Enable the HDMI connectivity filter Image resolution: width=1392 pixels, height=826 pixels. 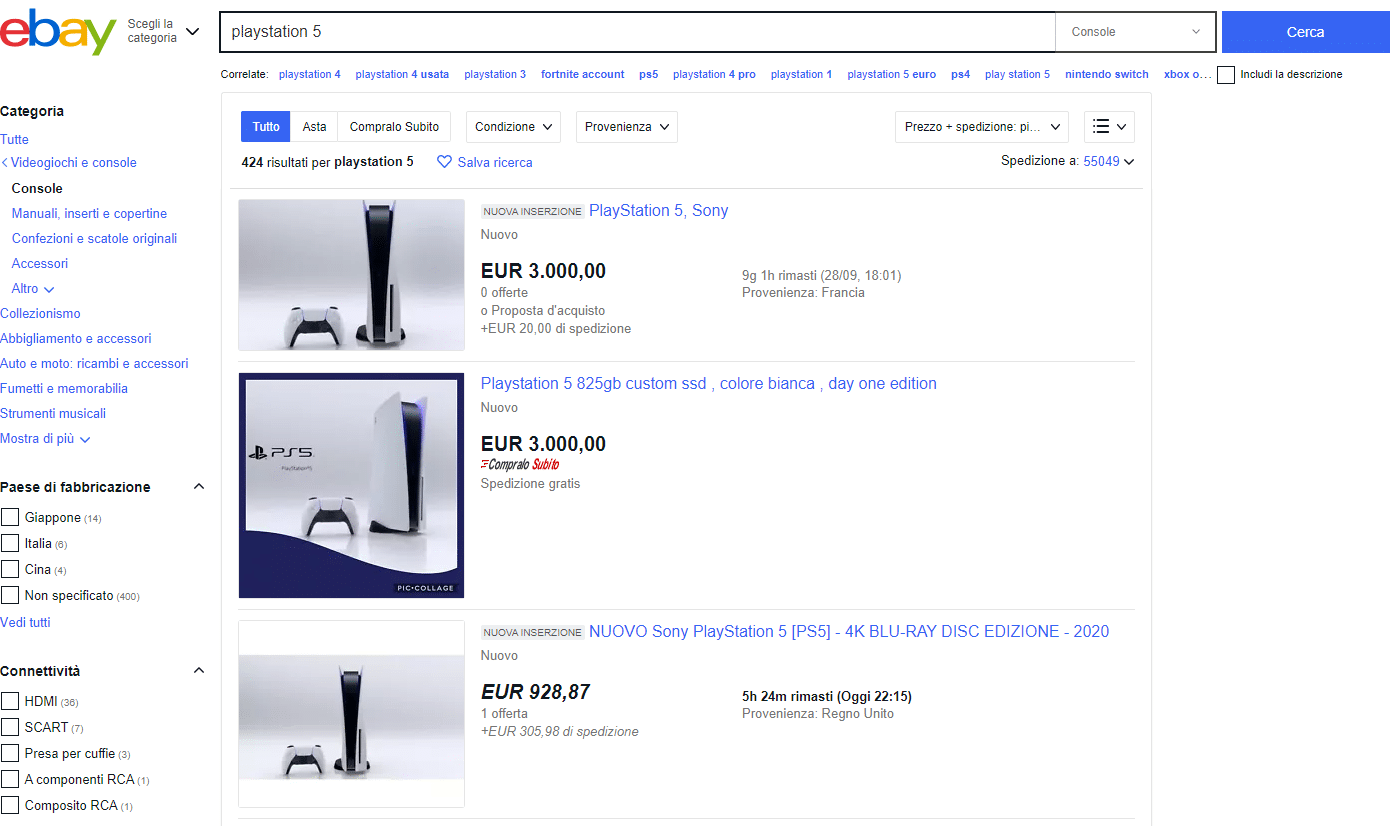coord(10,702)
